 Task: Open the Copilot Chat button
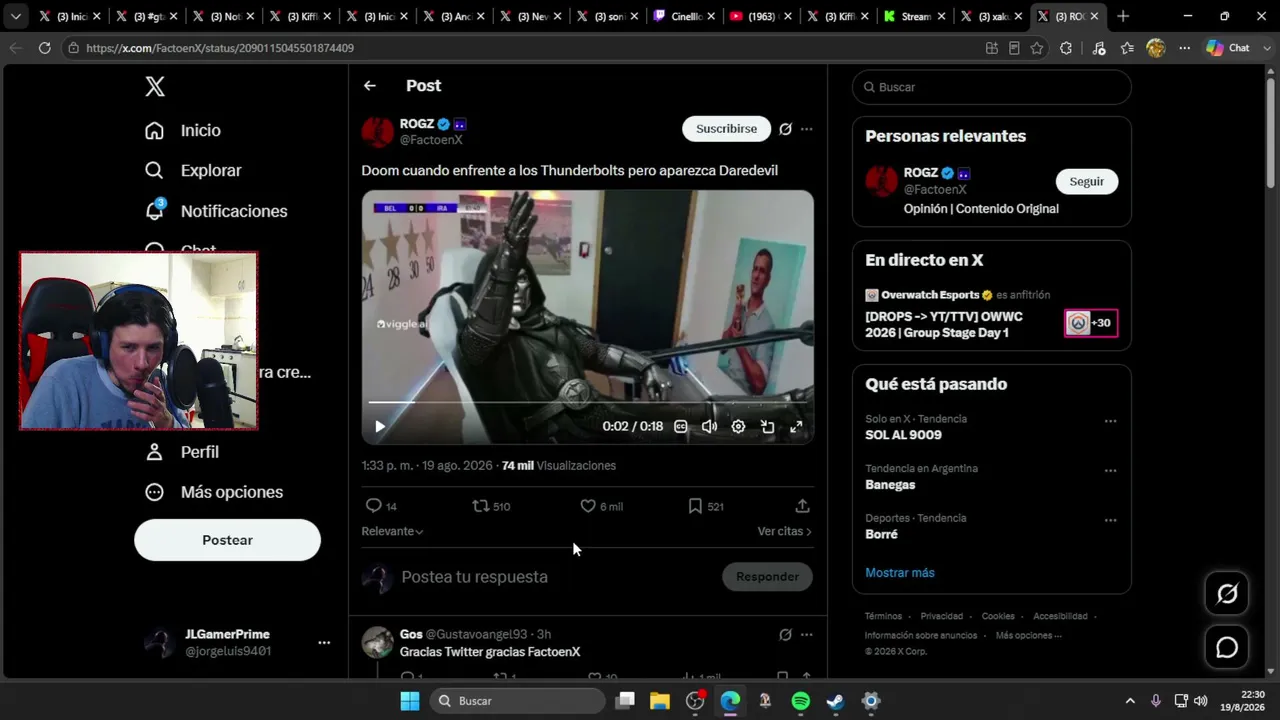pos(1229,48)
